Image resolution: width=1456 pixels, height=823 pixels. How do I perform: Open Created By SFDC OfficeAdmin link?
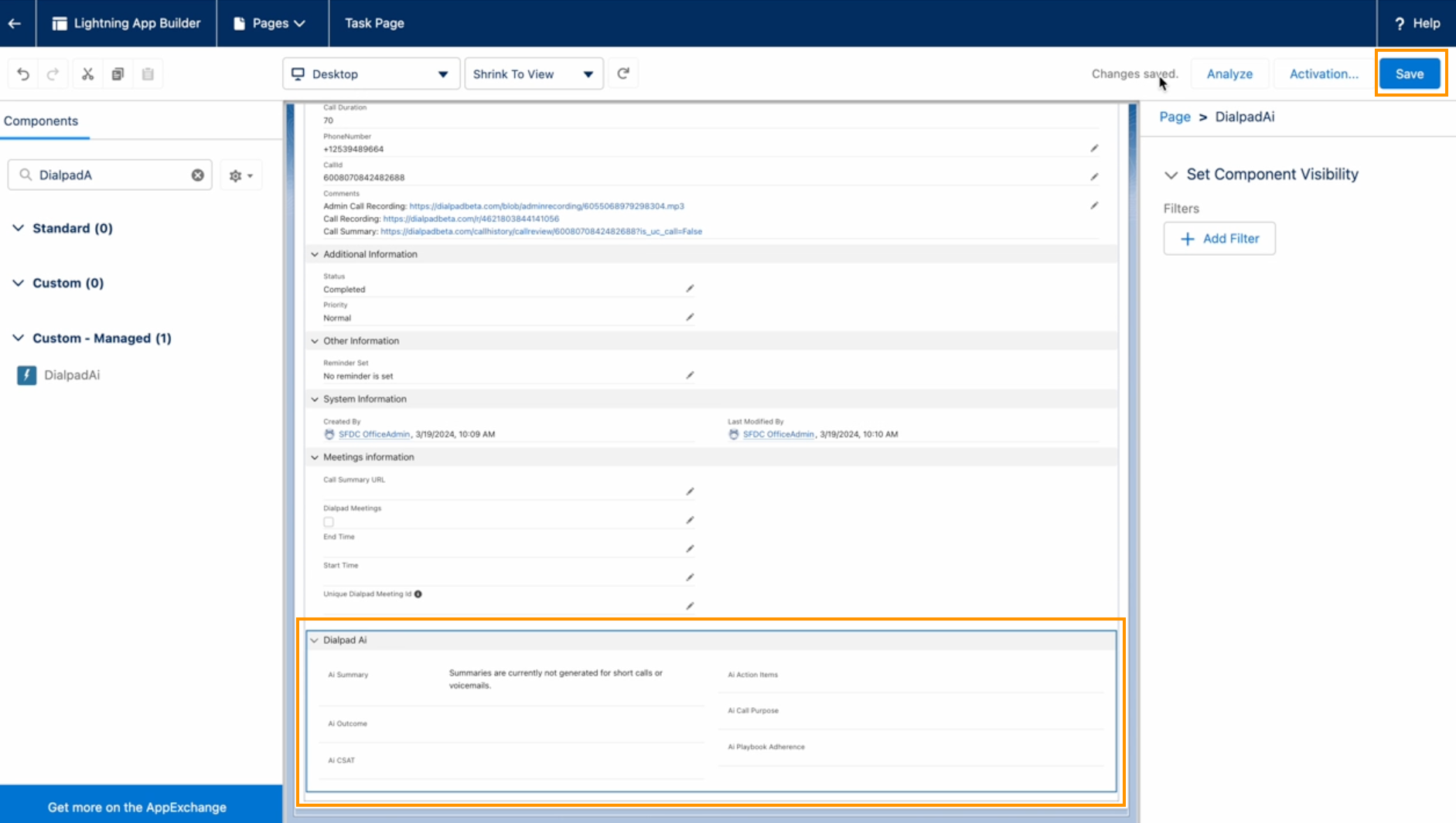pyautogui.click(x=374, y=434)
